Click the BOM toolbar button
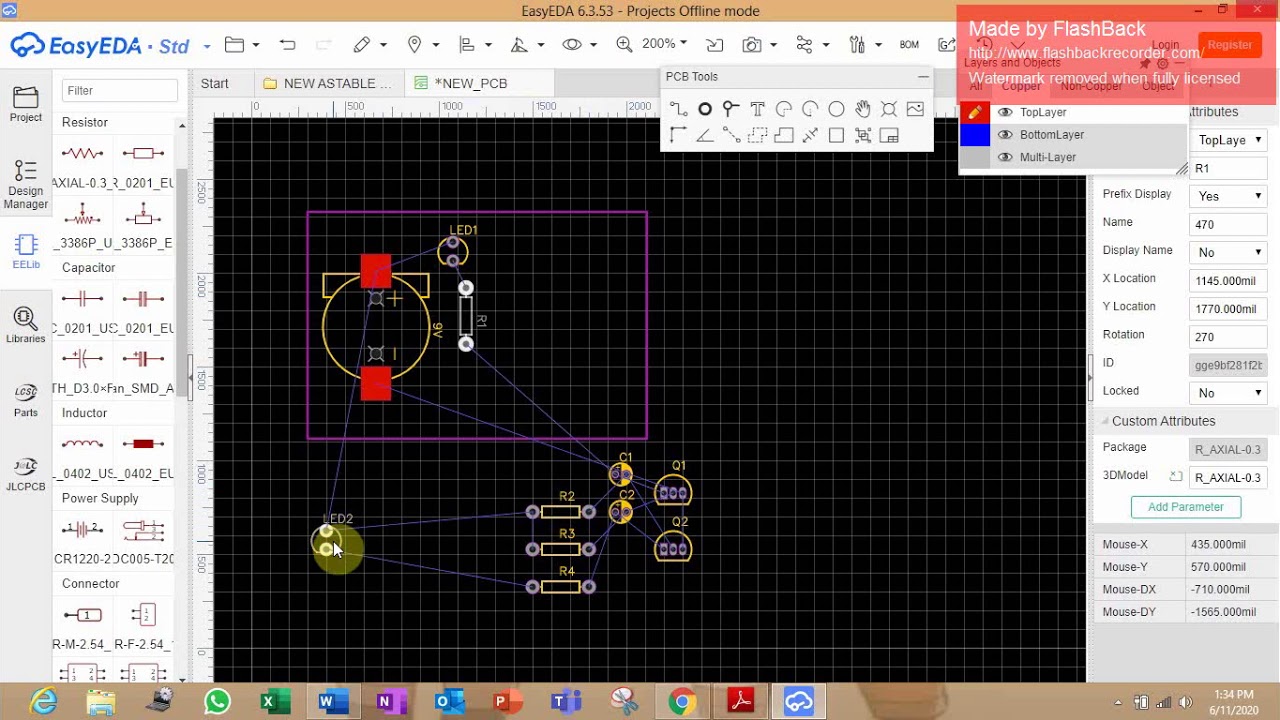The width and height of the screenshot is (1280, 720). coord(909,45)
